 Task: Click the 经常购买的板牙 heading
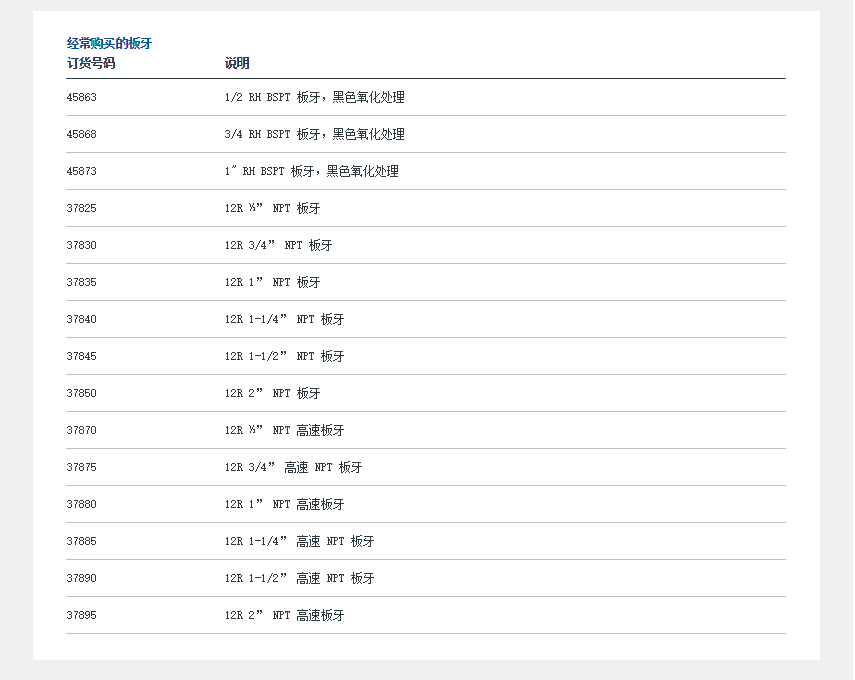[109, 44]
